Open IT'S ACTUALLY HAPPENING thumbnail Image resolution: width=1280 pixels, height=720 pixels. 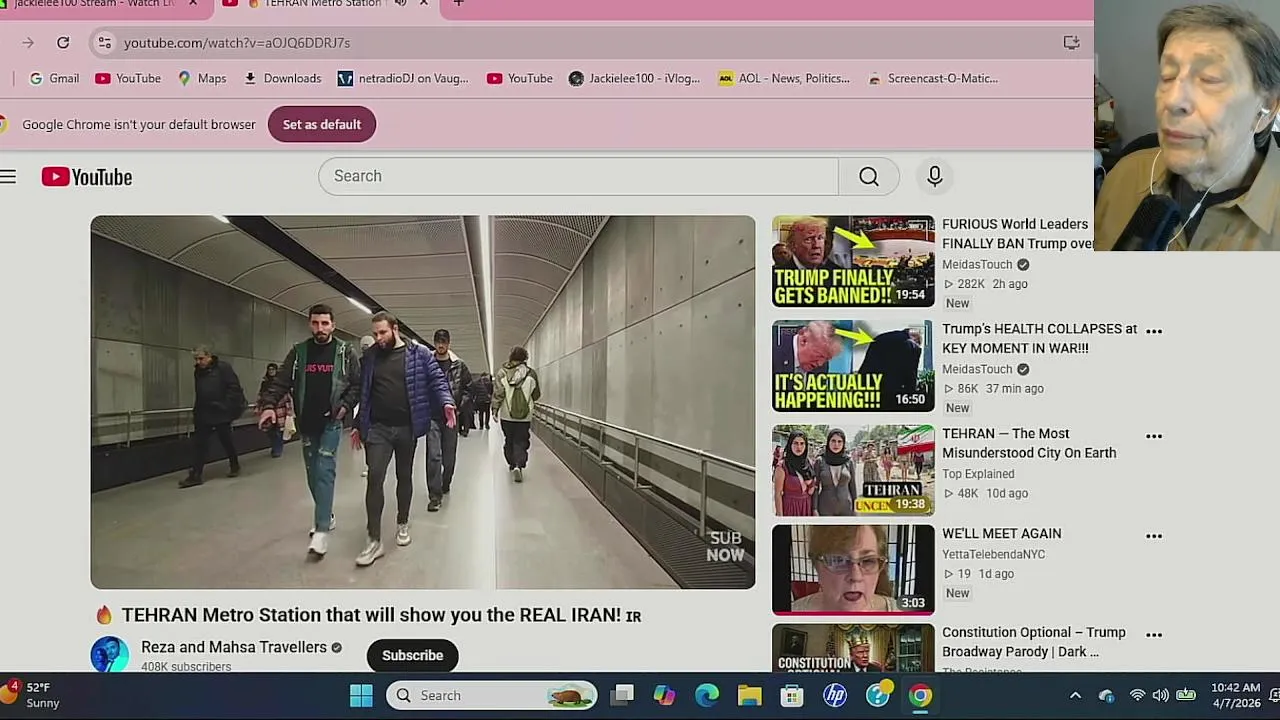coord(853,366)
